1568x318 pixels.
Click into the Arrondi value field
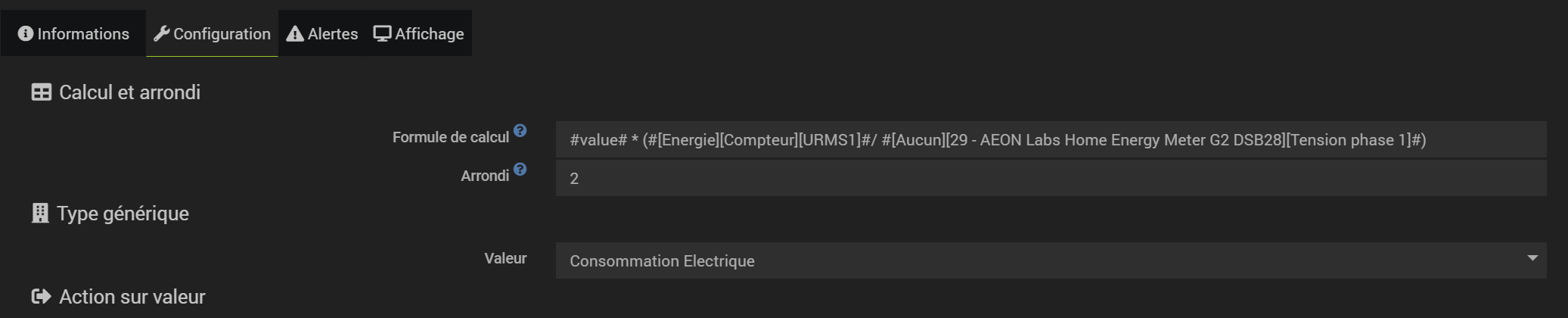[x=1050, y=179]
